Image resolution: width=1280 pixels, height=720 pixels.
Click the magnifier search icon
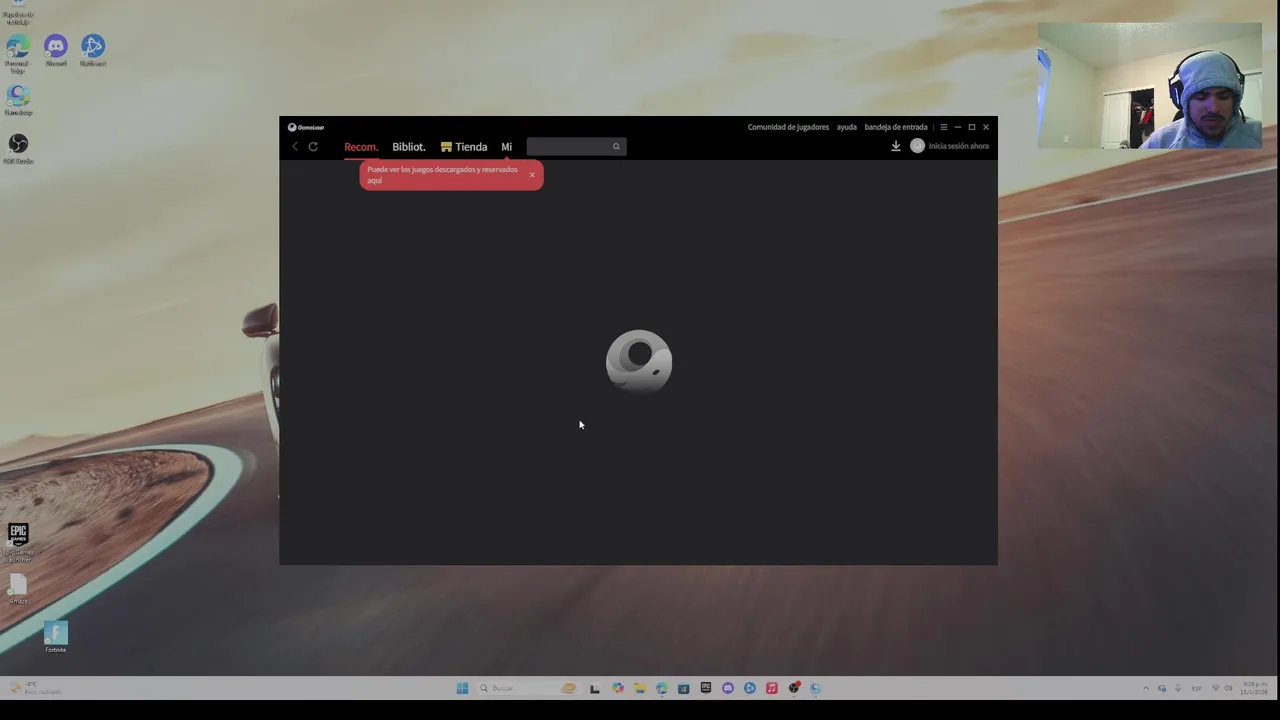pyautogui.click(x=616, y=147)
